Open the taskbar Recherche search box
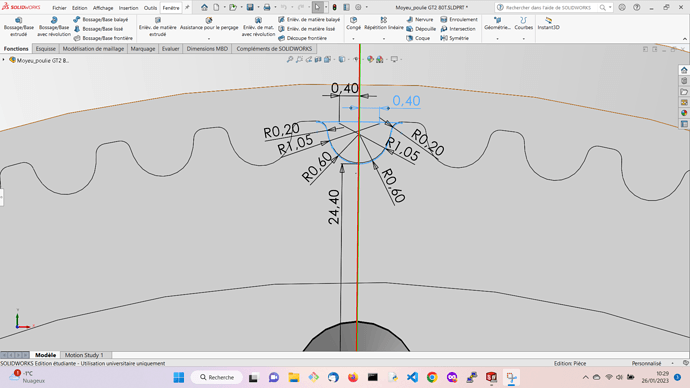Screen dimensions: 690x388 point(217,377)
